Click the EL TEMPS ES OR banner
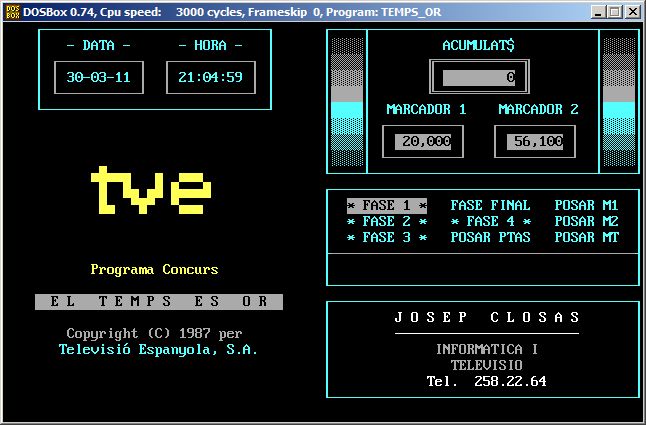The image size is (646, 425). click(x=158, y=302)
